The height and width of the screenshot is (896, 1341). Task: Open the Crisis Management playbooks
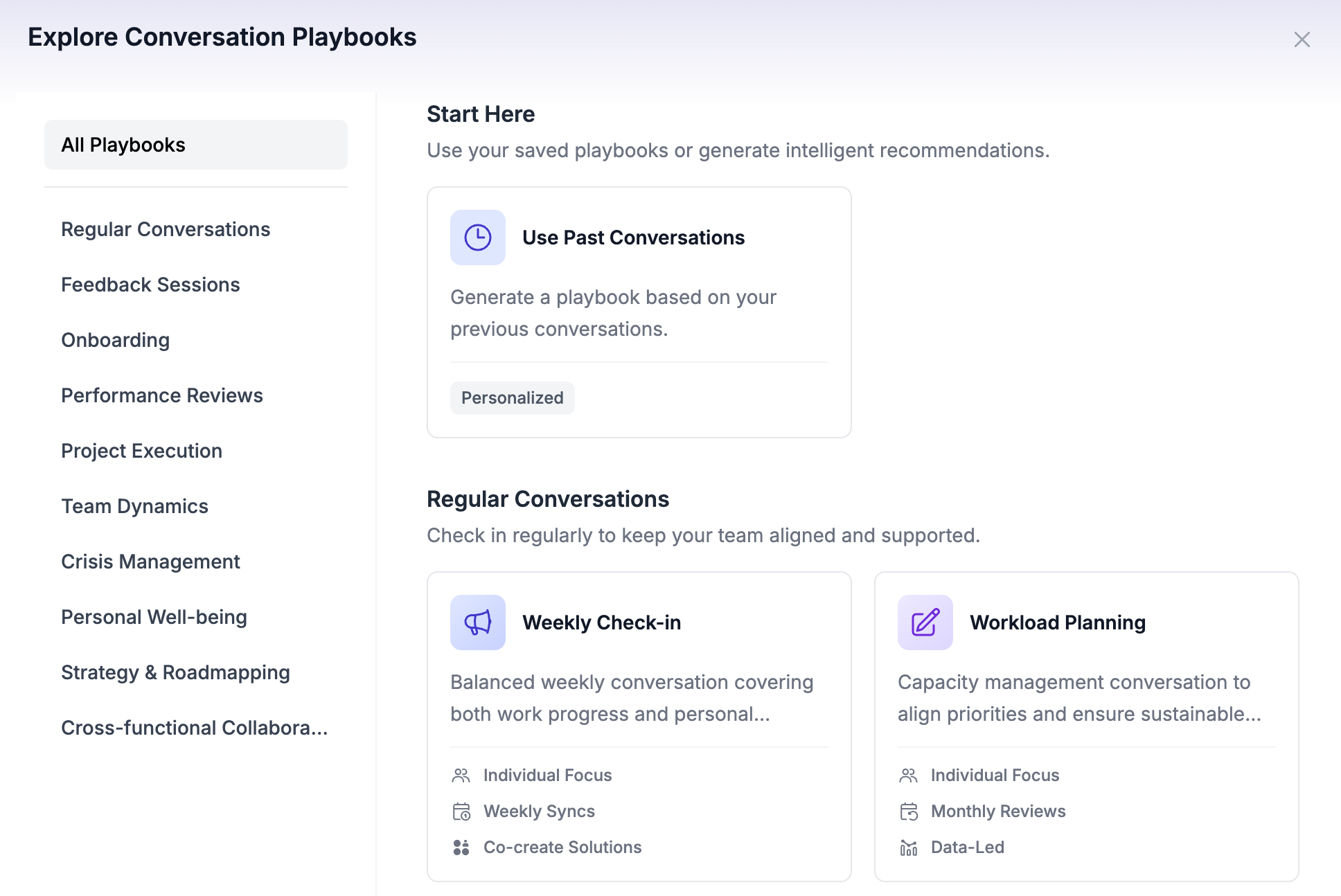click(x=150, y=561)
